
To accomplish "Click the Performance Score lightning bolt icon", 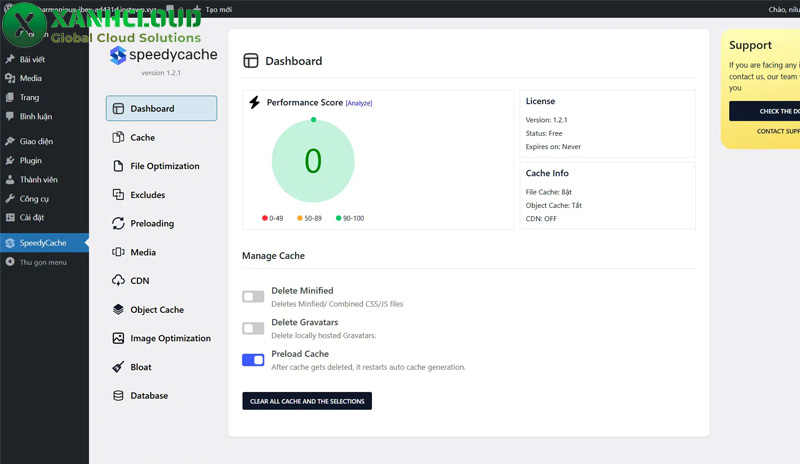I will coord(254,102).
